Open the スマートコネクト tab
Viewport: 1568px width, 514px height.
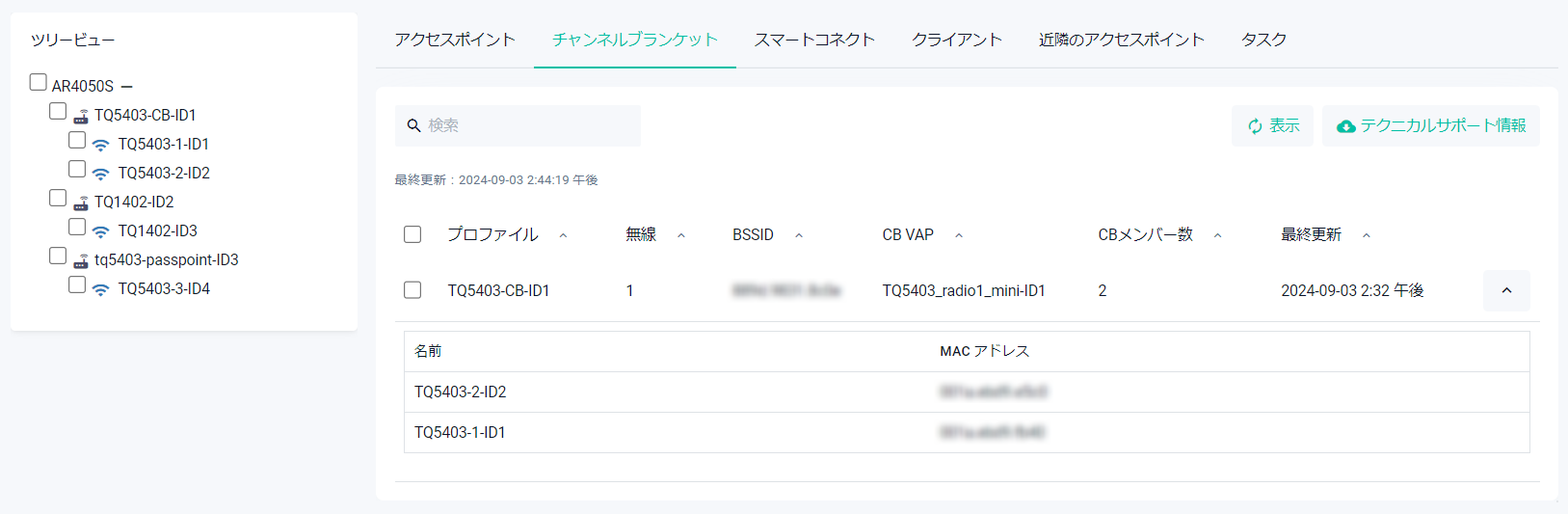tap(814, 40)
